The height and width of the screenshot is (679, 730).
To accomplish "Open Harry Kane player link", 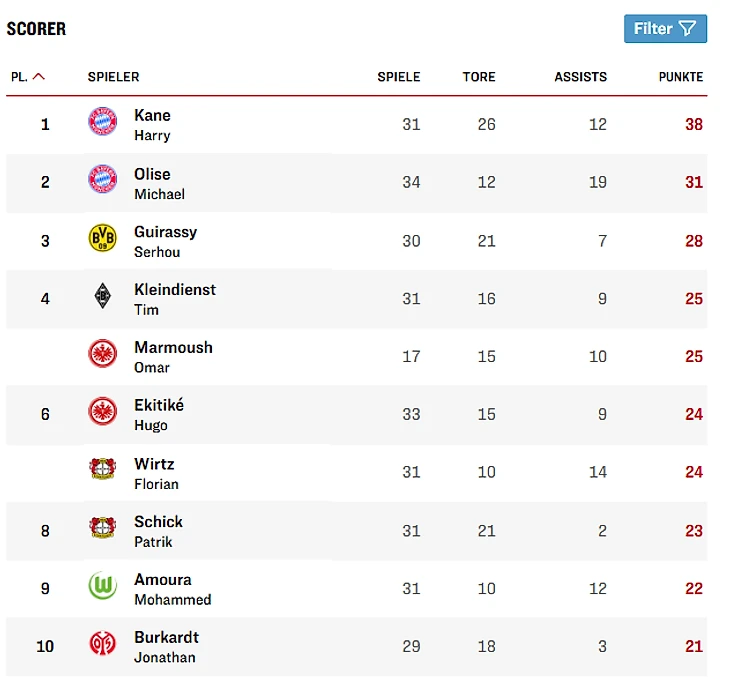I will [152, 125].
